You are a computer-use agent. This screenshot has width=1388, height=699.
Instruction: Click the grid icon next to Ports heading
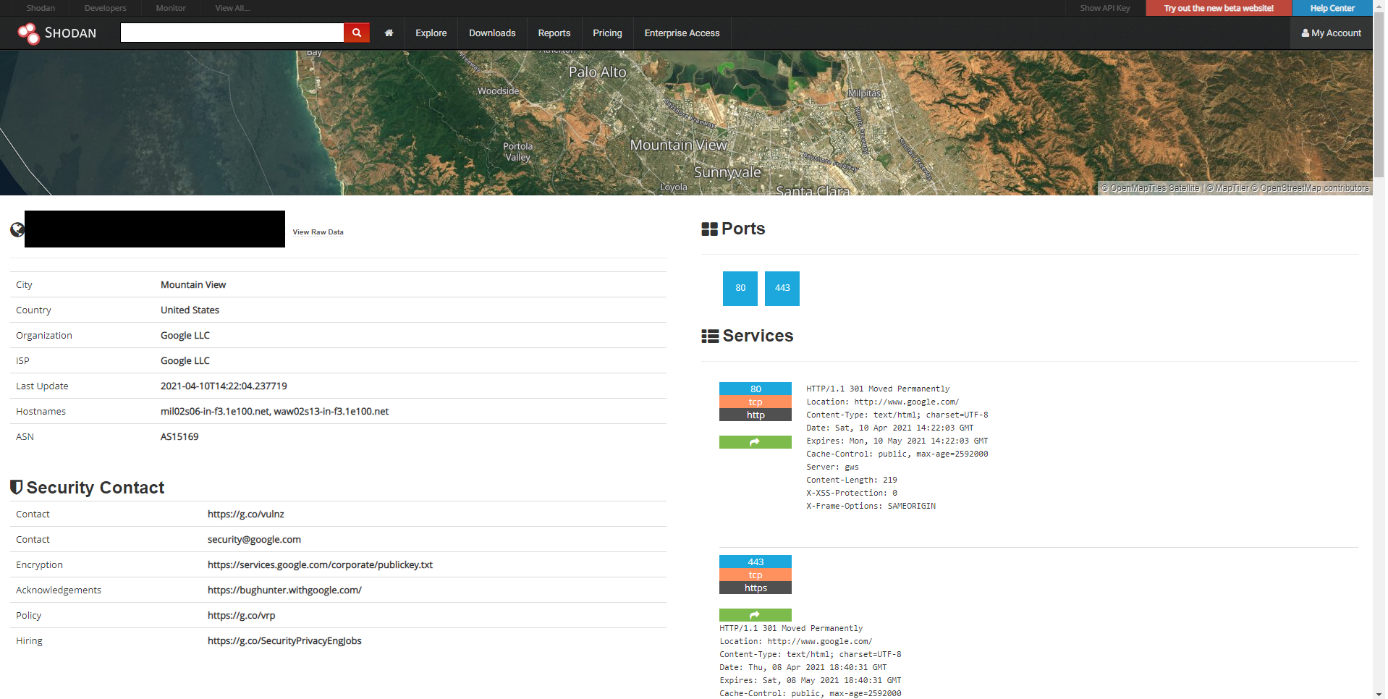click(x=710, y=229)
